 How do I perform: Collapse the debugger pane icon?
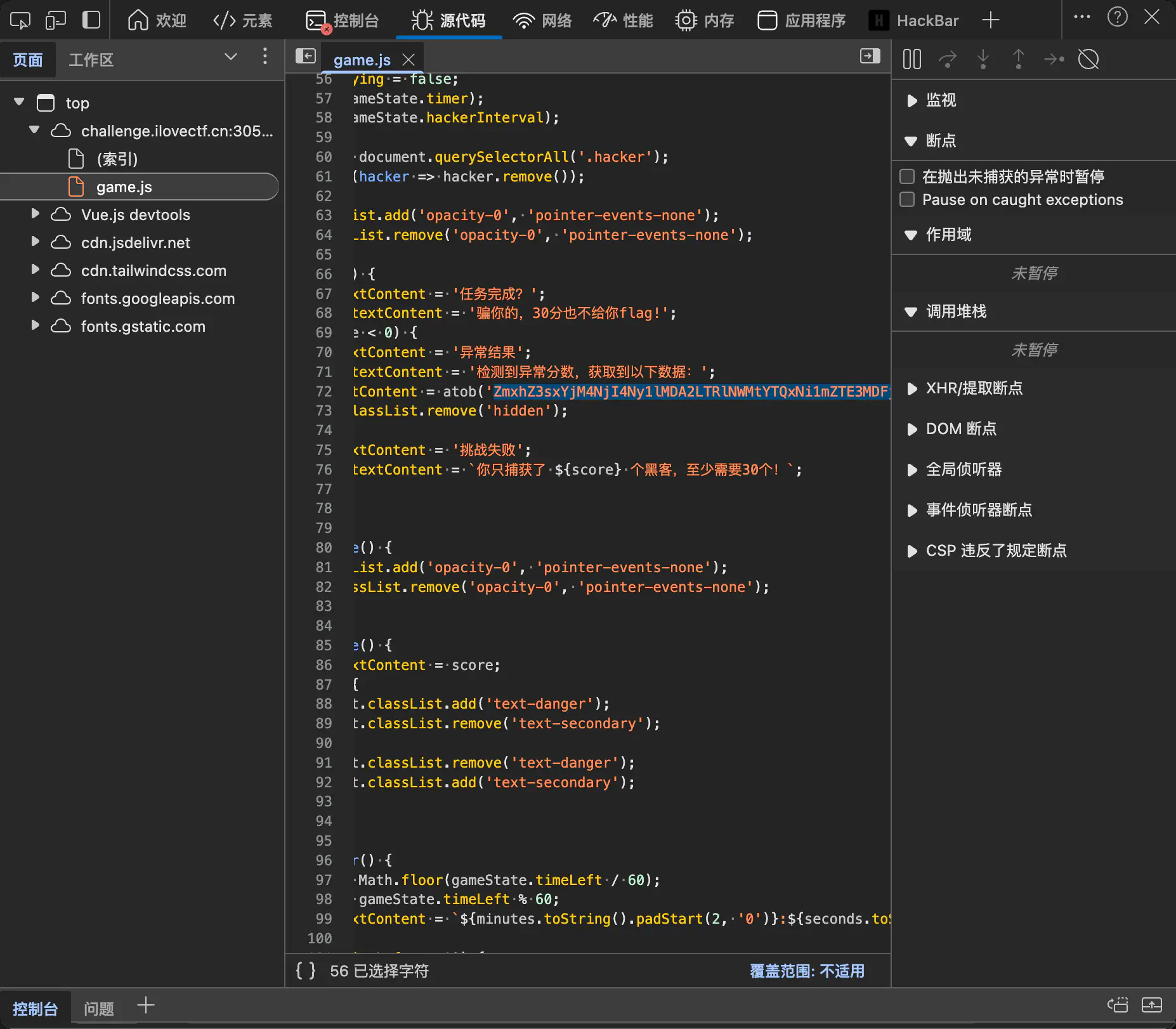pos(870,56)
